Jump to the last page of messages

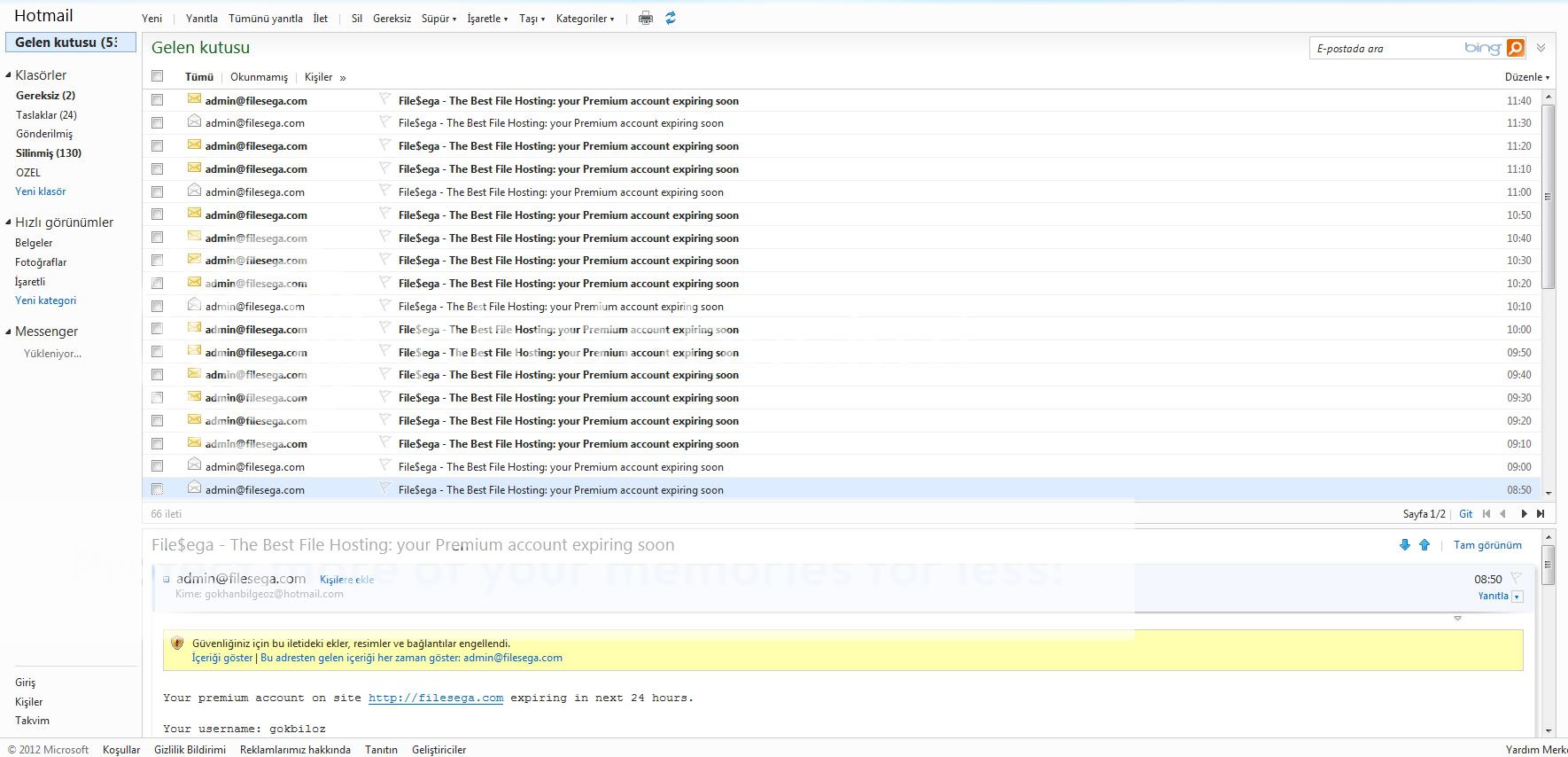coord(1541,513)
